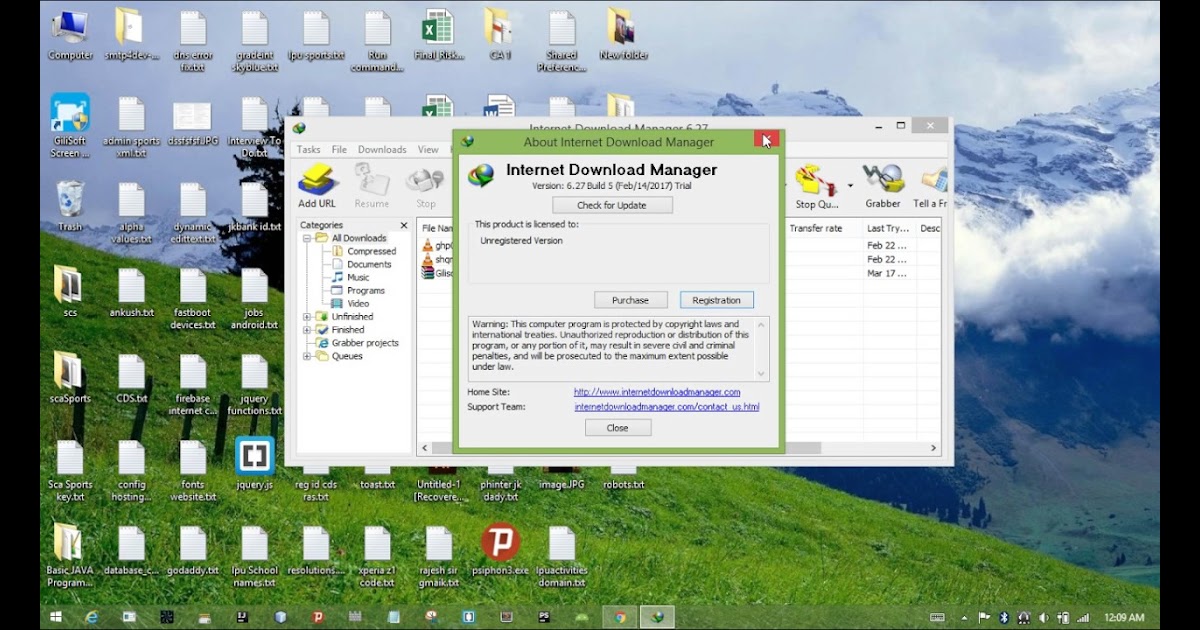This screenshot has height=630, width=1200.
Task: Select the Compressed category
Action: point(371,251)
